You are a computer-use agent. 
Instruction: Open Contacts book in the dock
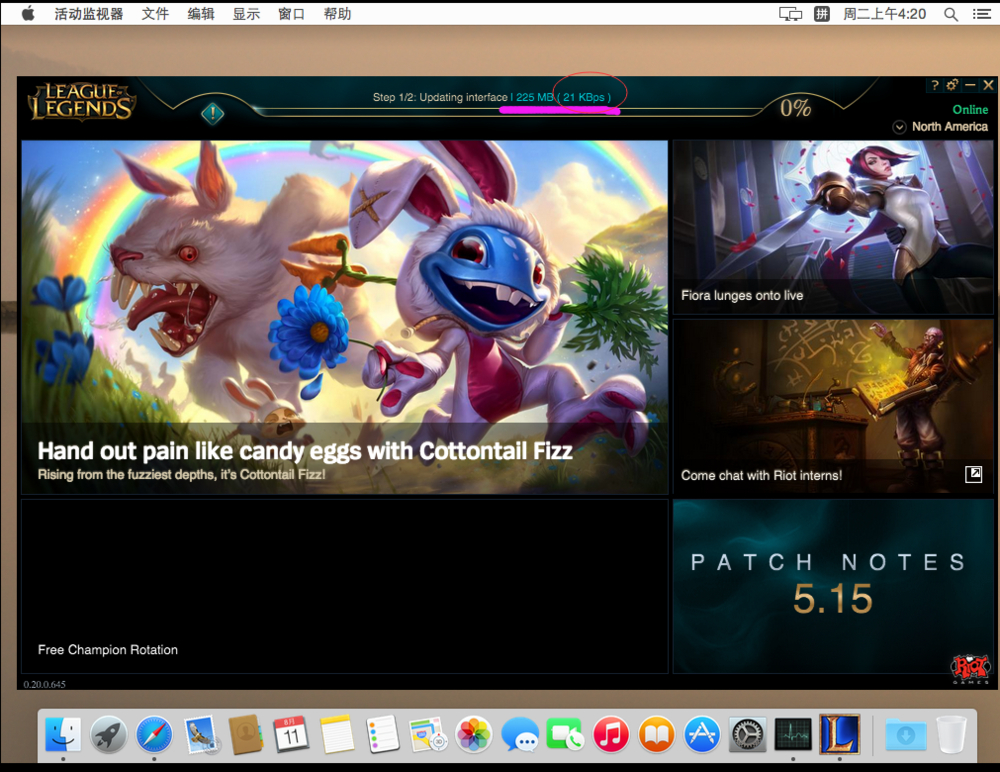point(246,734)
